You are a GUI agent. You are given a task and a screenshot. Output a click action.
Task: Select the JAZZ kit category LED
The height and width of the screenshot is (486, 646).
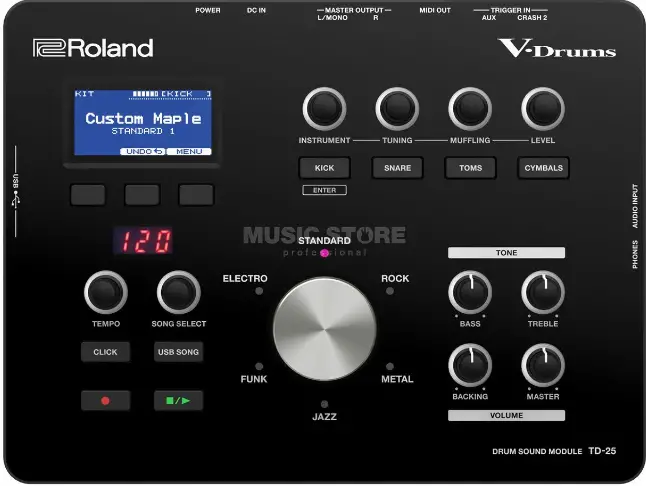324,404
